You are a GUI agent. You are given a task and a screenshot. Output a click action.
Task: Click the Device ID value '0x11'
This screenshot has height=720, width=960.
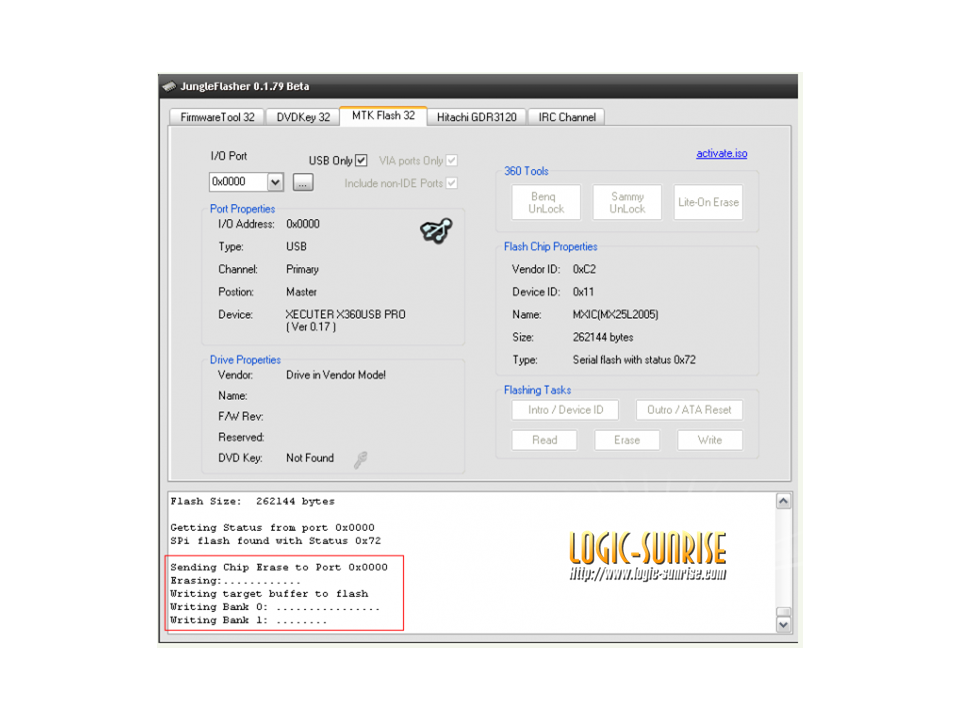coord(583,292)
